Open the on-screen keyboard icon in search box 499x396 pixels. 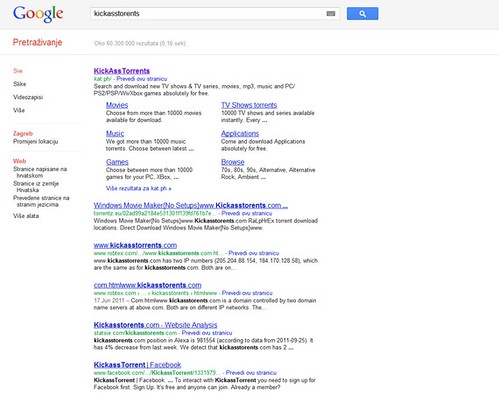(331, 14)
